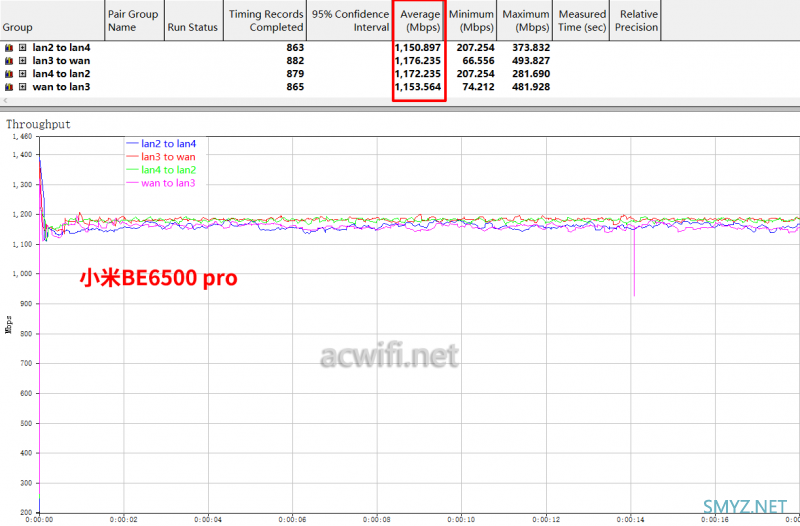Image resolution: width=800 pixels, height=526 pixels.
Task: Click the Pair Group Name column header
Action: pyautogui.click(x=132, y=21)
